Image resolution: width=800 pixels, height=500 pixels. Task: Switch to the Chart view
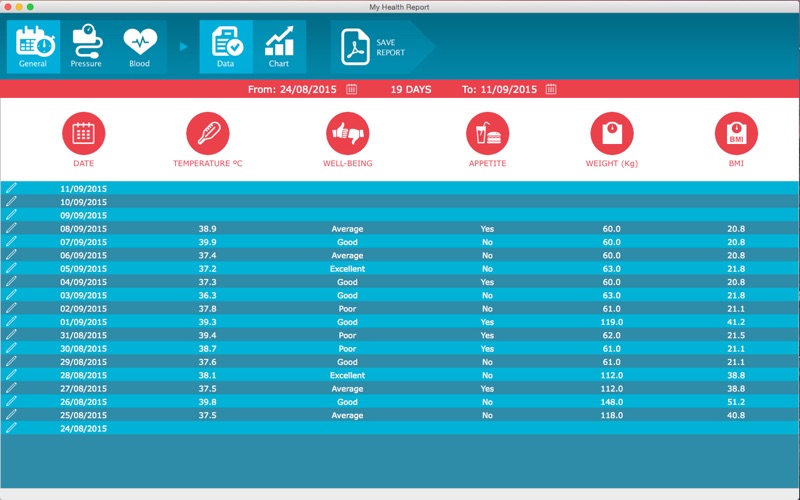click(x=279, y=46)
